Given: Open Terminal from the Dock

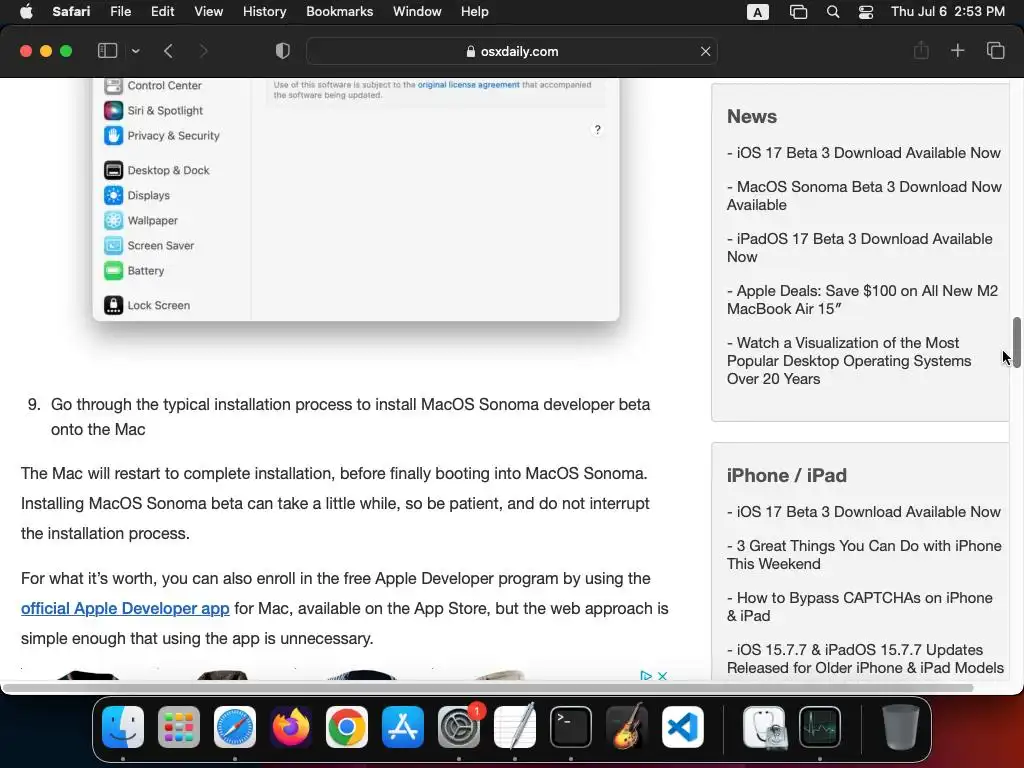Looking at the screenshot, I should point(571,726).
